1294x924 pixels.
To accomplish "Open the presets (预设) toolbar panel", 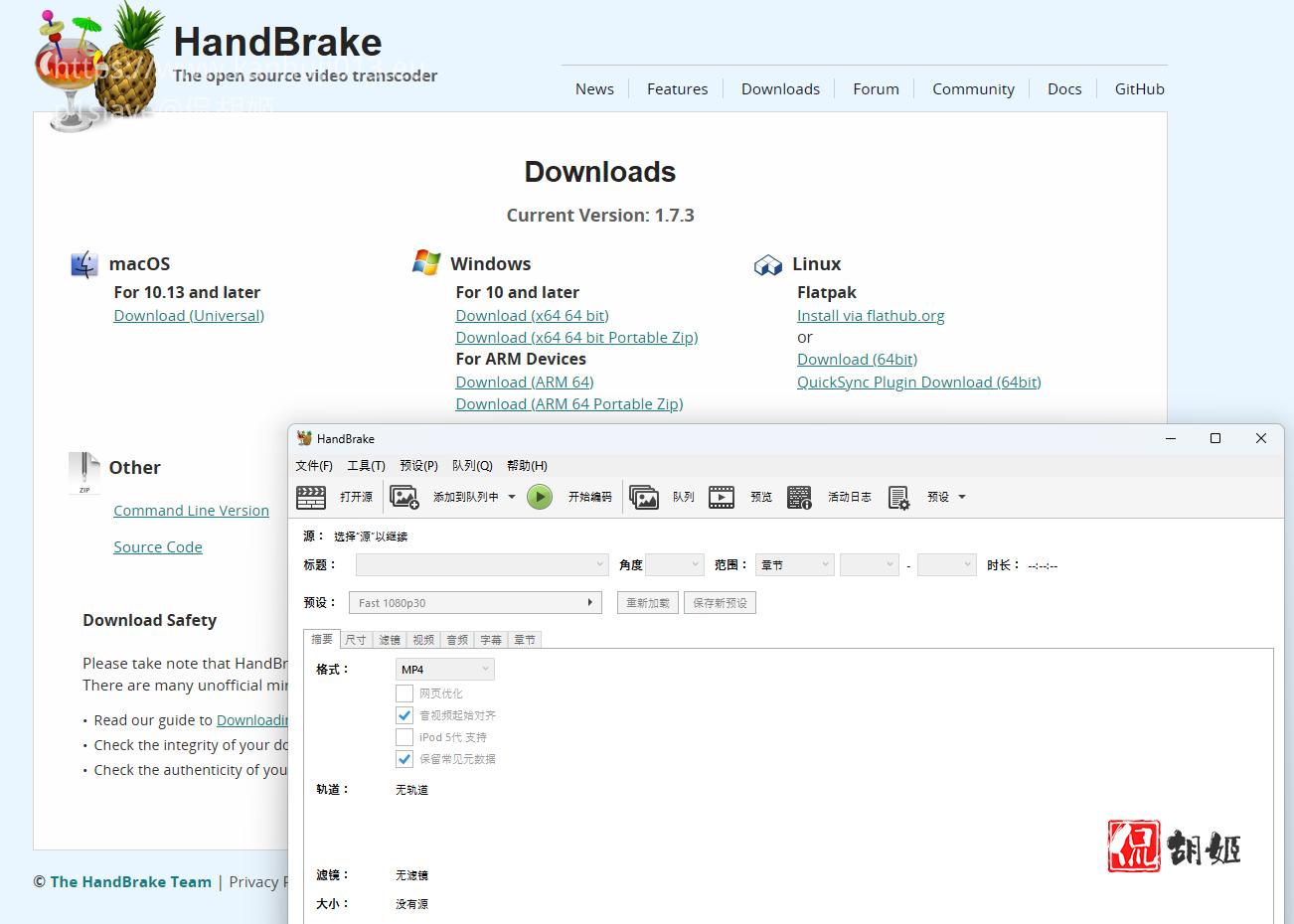I will click(x=919, y=497).
